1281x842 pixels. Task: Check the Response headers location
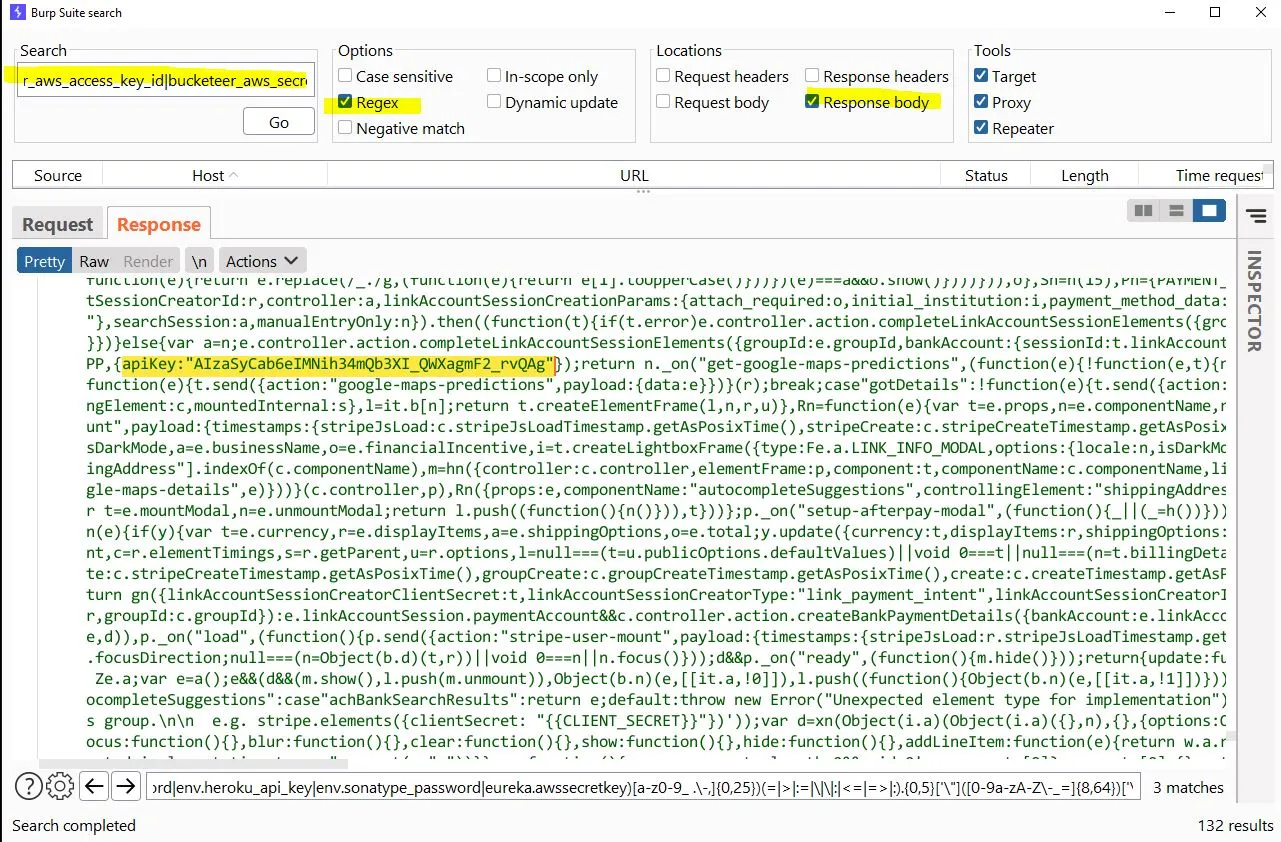[812, 76]
